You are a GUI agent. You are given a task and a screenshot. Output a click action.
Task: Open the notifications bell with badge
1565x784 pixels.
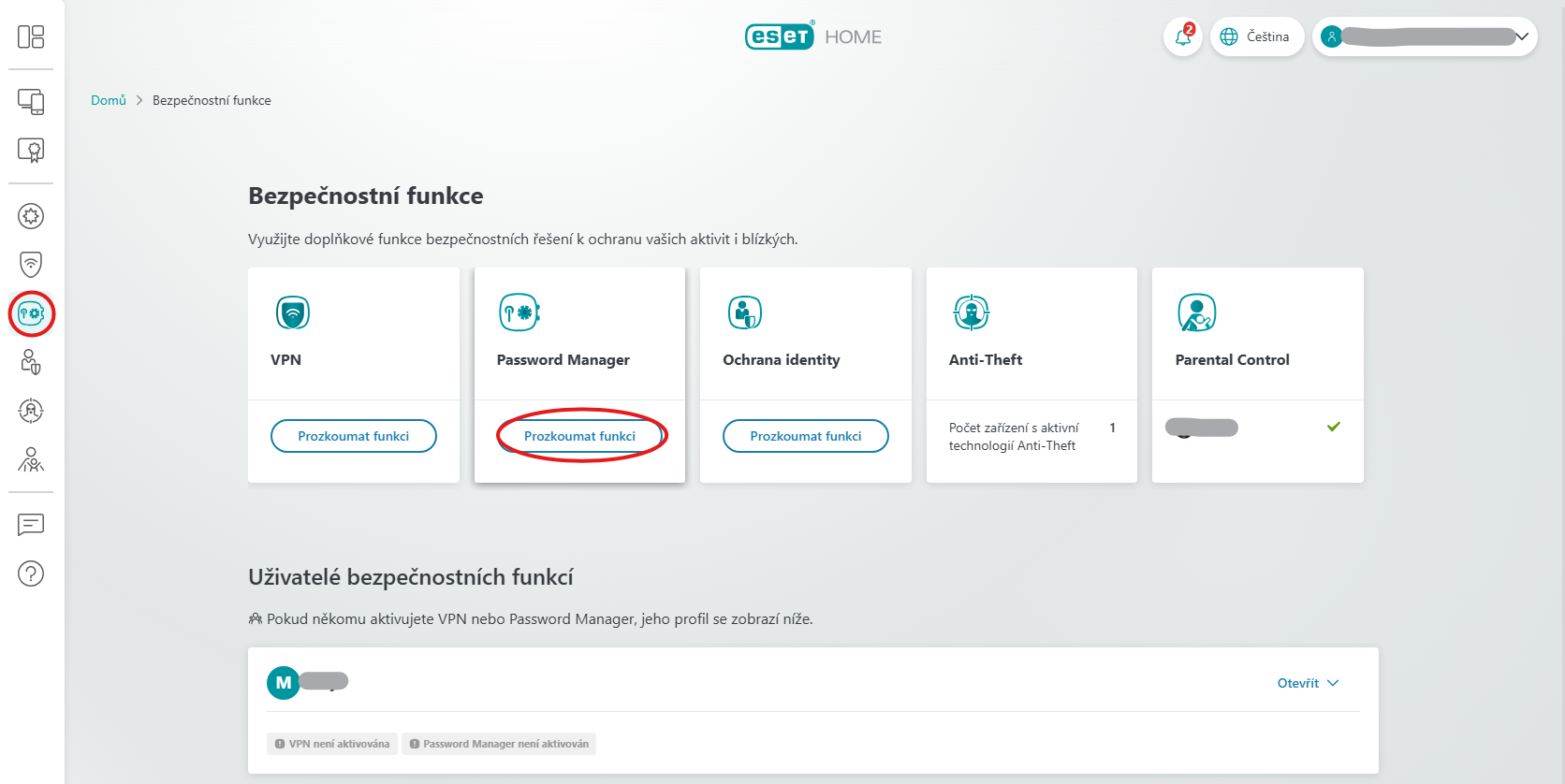coord(1183,36)
